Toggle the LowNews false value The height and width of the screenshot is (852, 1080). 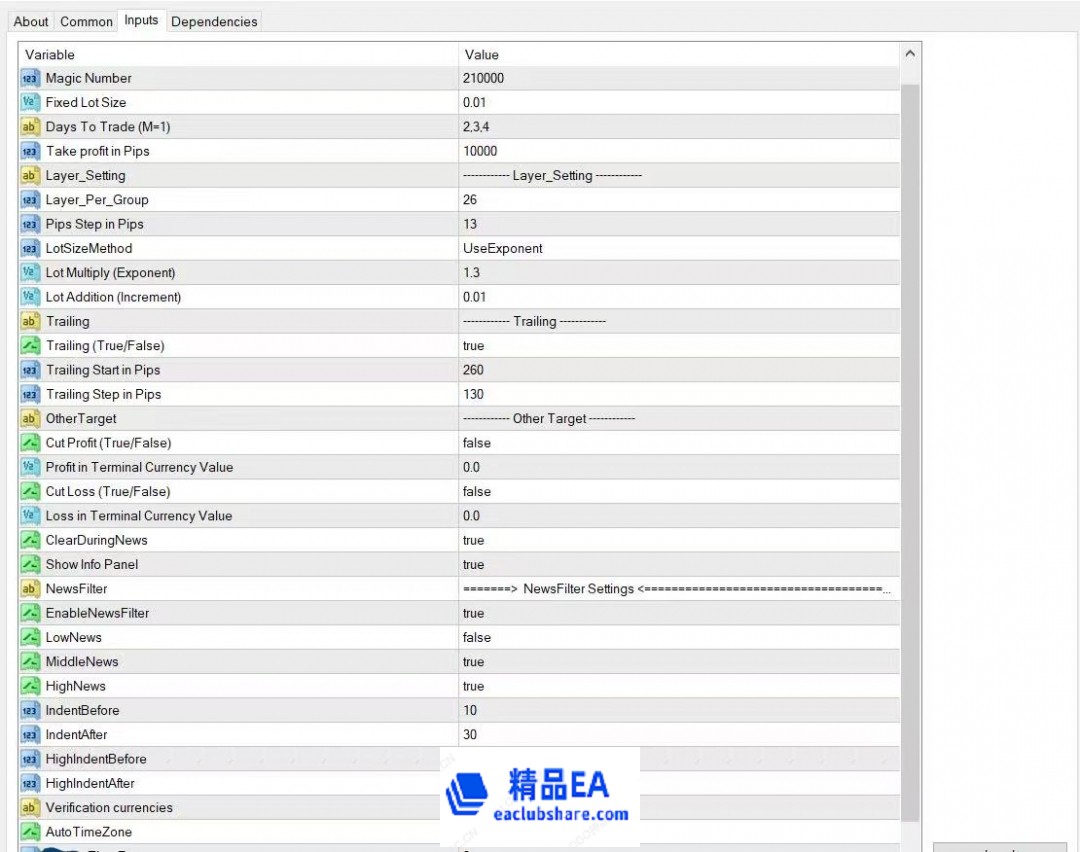pos(477,637)
